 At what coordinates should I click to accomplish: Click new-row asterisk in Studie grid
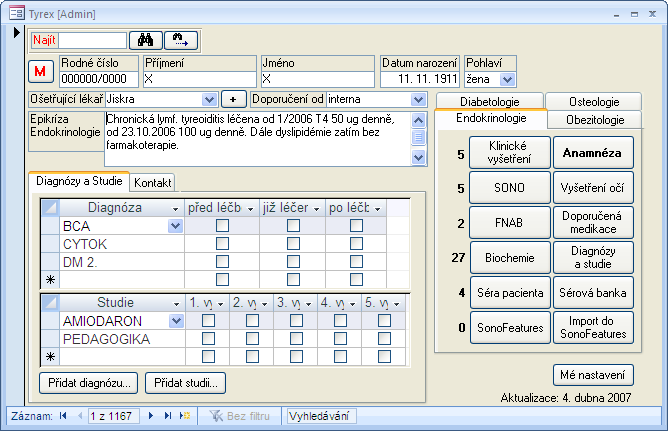50,356
